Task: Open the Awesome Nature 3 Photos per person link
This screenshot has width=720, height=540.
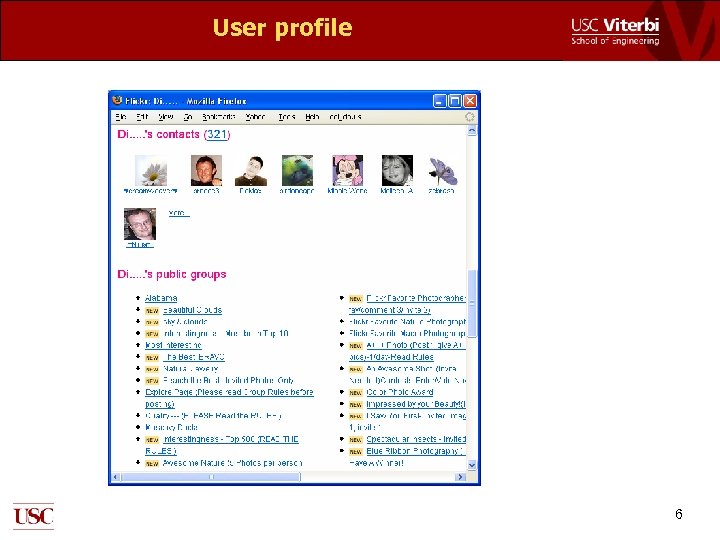Action: pyautogui.click(x=232, y=463)
